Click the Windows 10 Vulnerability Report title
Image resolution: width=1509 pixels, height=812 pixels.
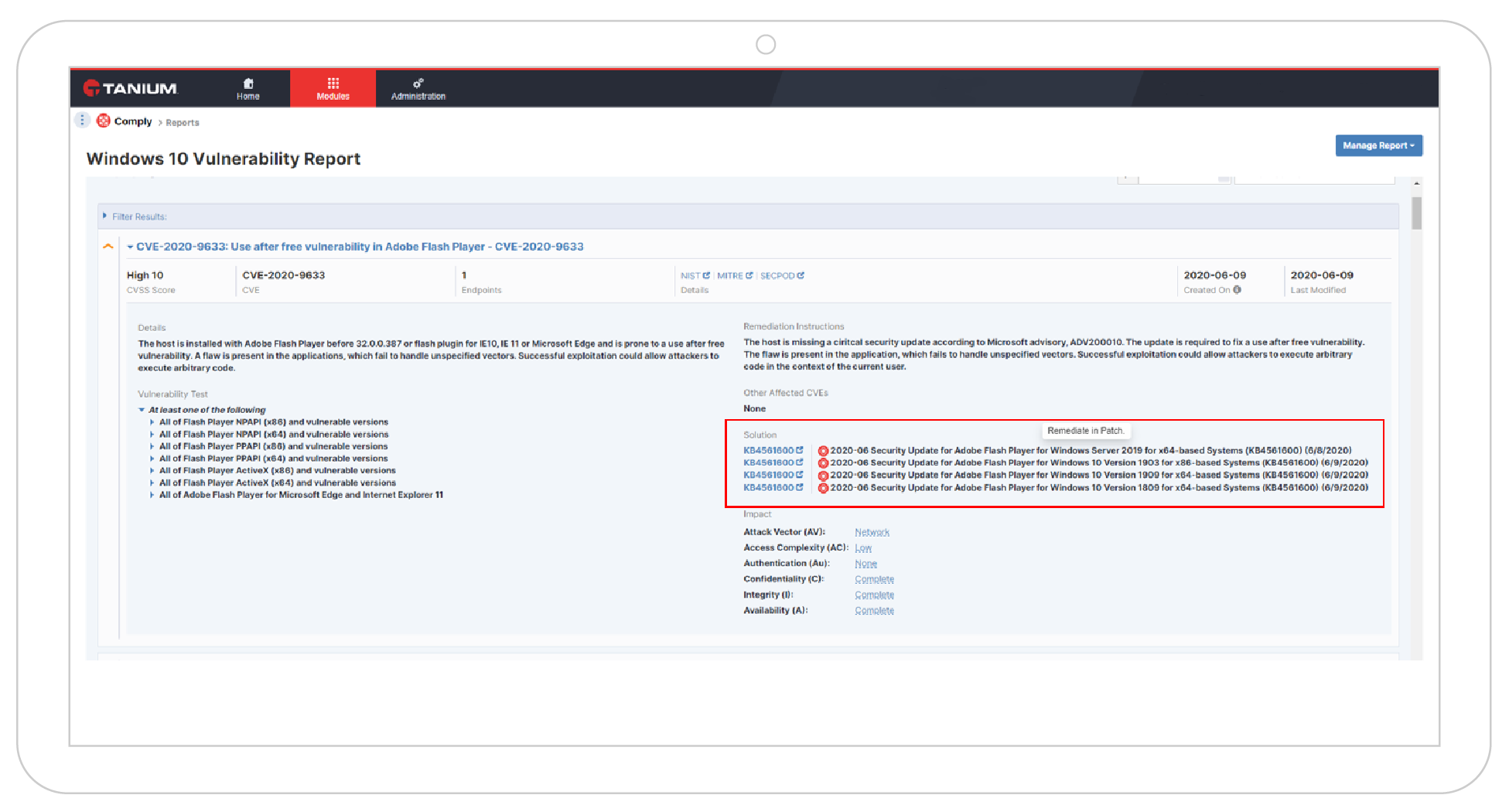(x=224, y=159)
